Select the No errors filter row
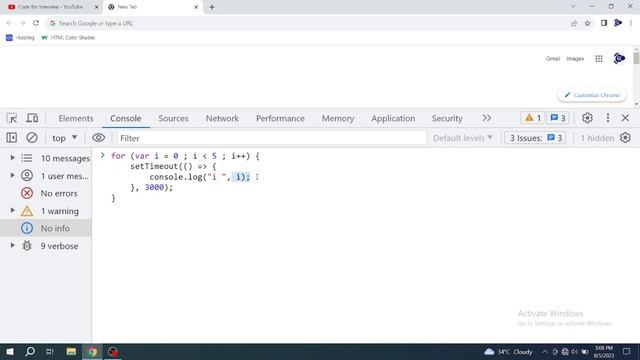 coord(46,193)
